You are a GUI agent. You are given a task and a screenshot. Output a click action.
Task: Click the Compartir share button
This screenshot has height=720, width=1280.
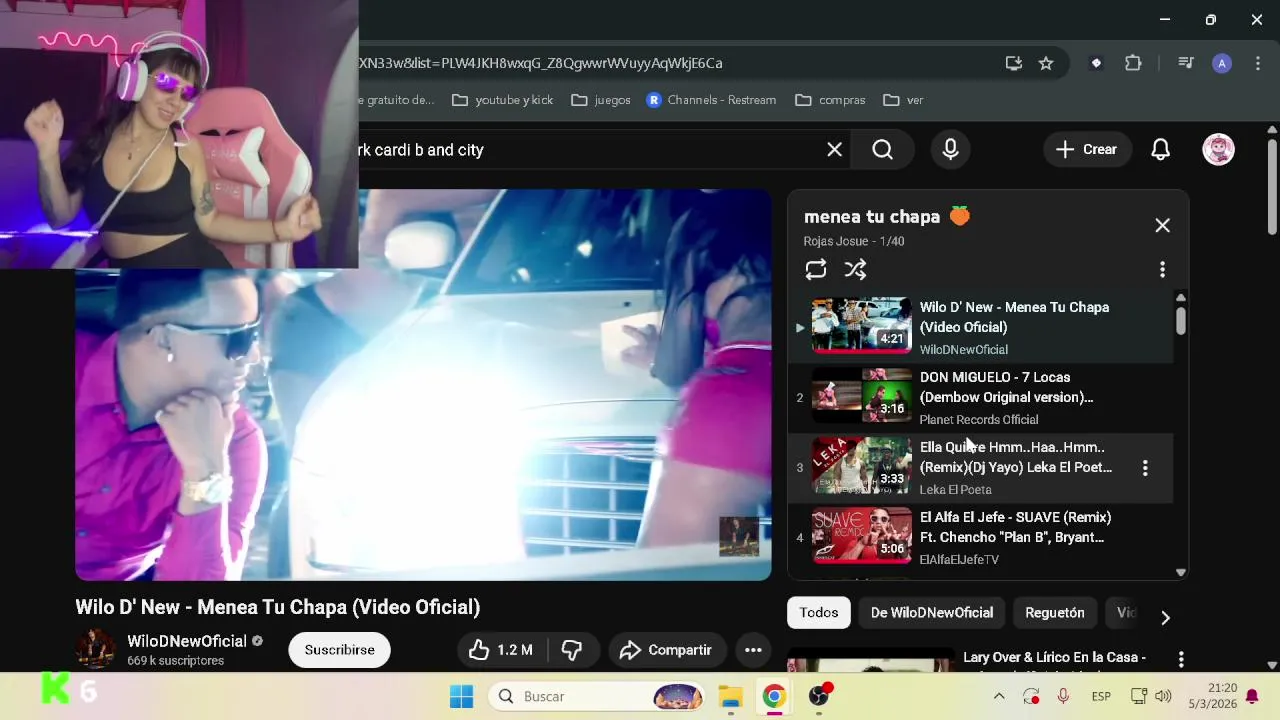coord(665,650)
